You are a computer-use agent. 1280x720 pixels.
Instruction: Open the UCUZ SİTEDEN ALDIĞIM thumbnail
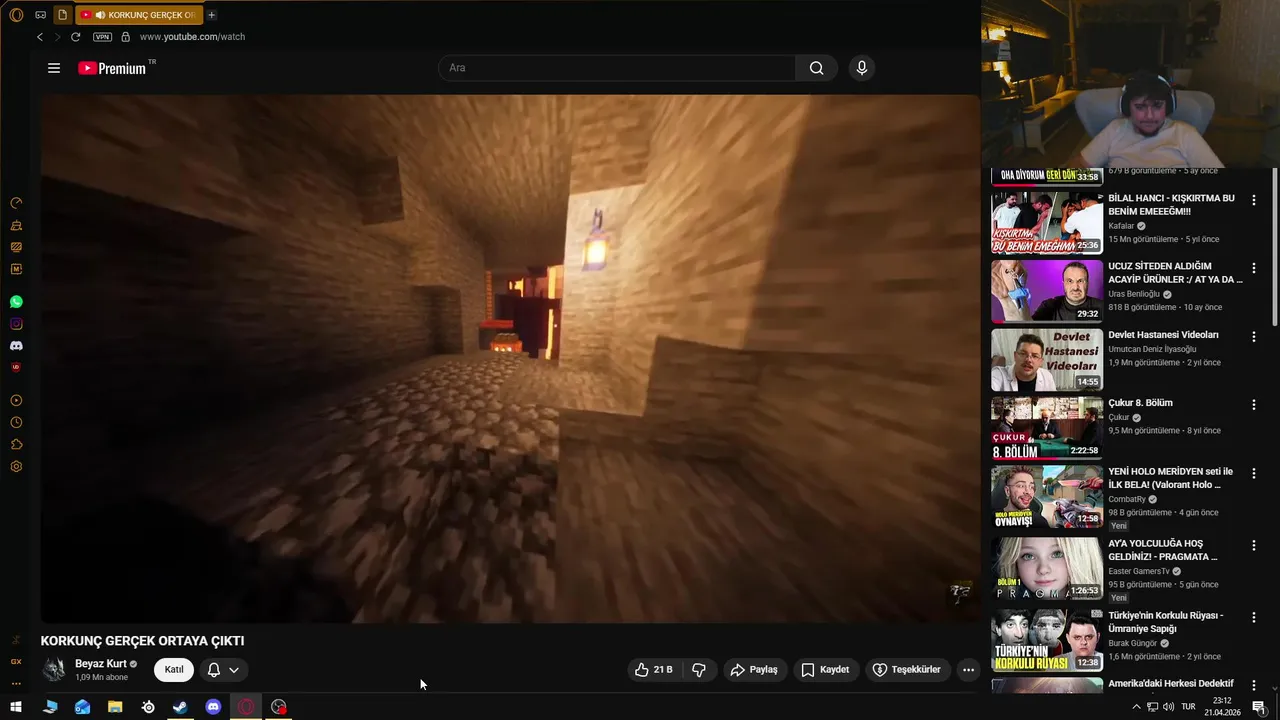1047,291
